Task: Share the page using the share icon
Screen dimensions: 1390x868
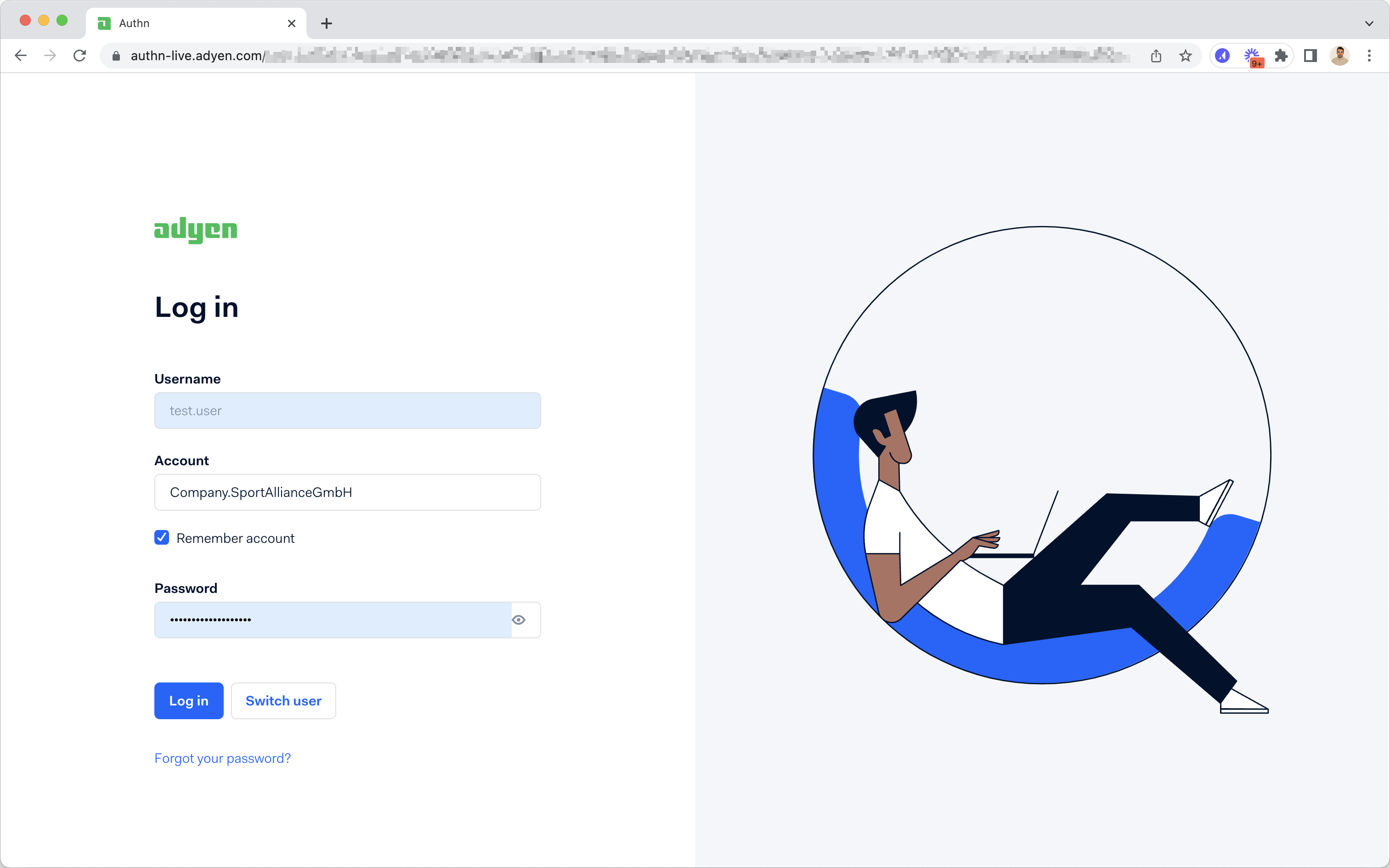Action: [1156, 55]
